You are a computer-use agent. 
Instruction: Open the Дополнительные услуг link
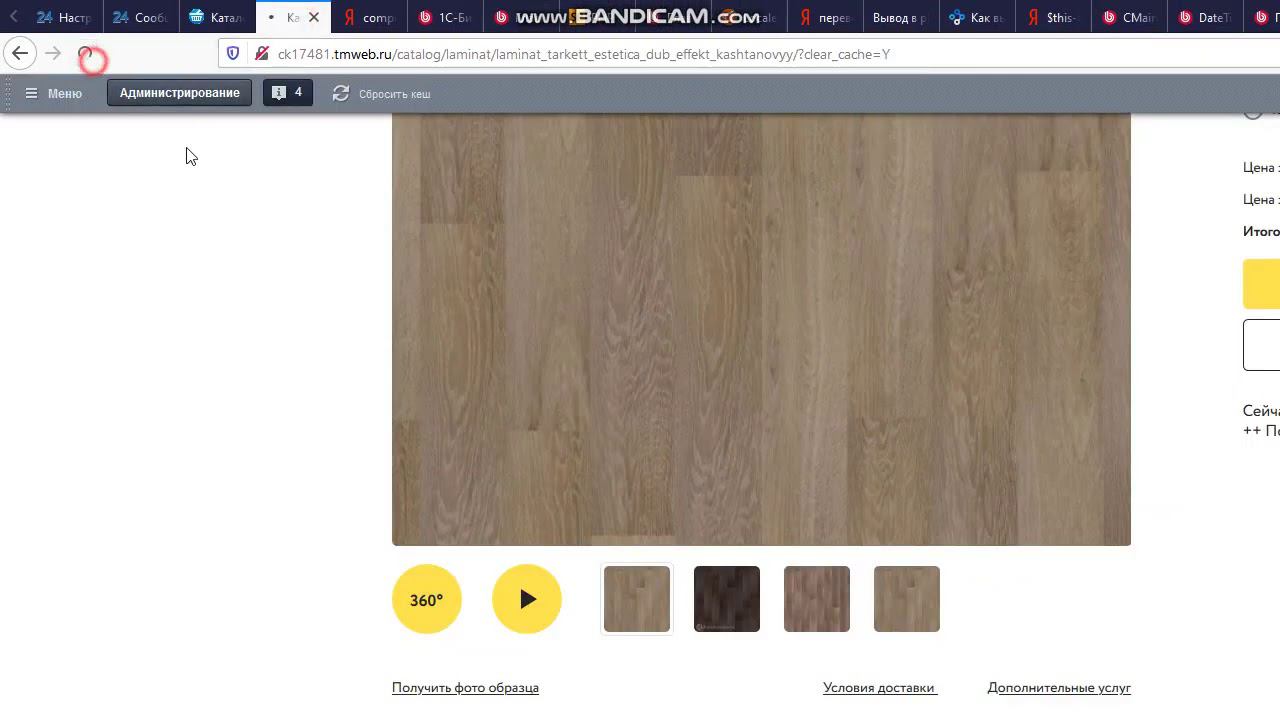click(1059, 687)
